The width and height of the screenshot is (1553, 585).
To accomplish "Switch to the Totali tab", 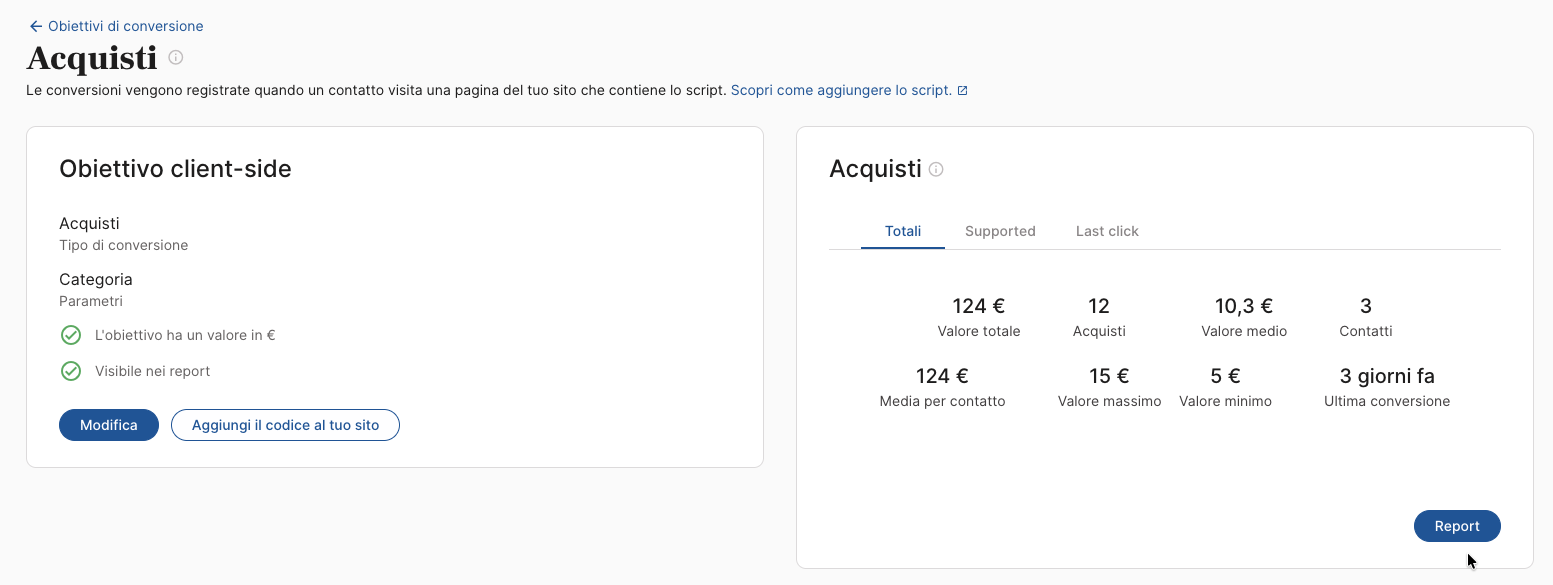I will (x=903, y=231).
